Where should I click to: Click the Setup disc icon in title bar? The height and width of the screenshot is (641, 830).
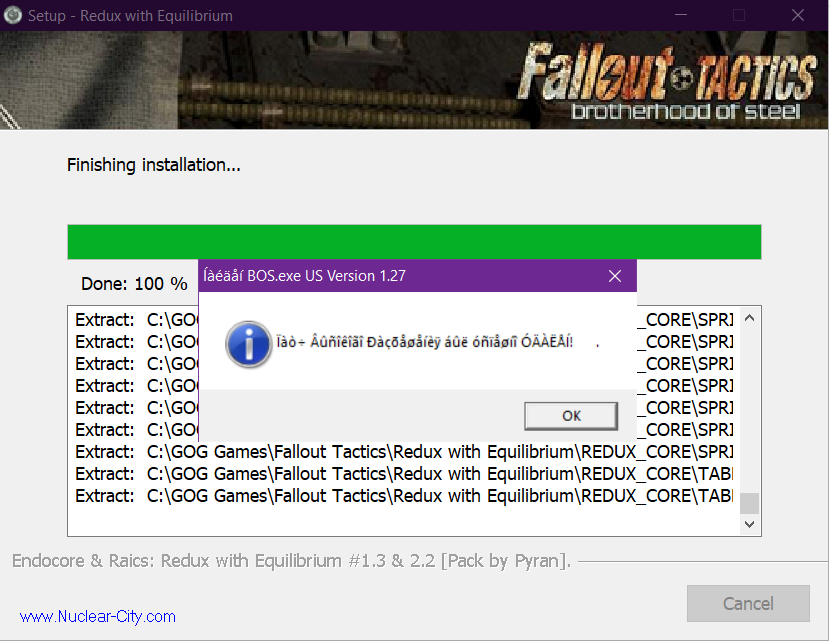(13, 15)
